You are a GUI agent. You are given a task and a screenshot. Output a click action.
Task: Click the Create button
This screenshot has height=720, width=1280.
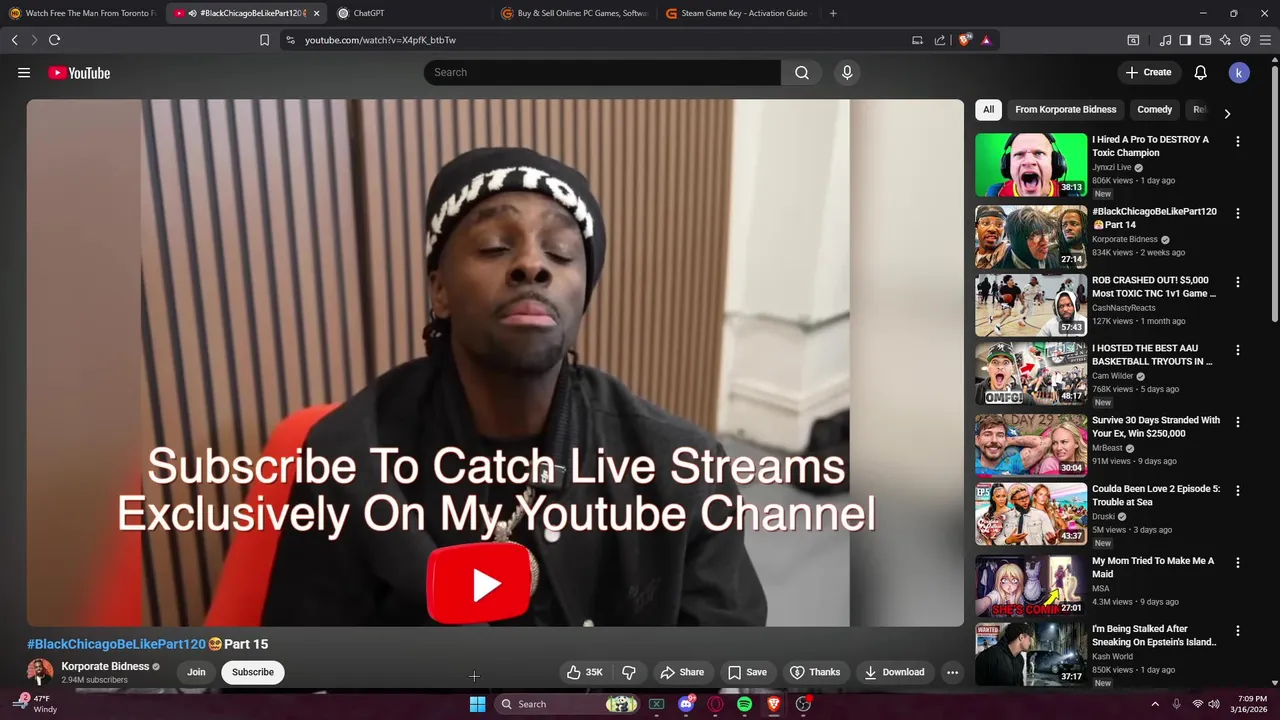pyautogui.click(x=1148, y=72)
